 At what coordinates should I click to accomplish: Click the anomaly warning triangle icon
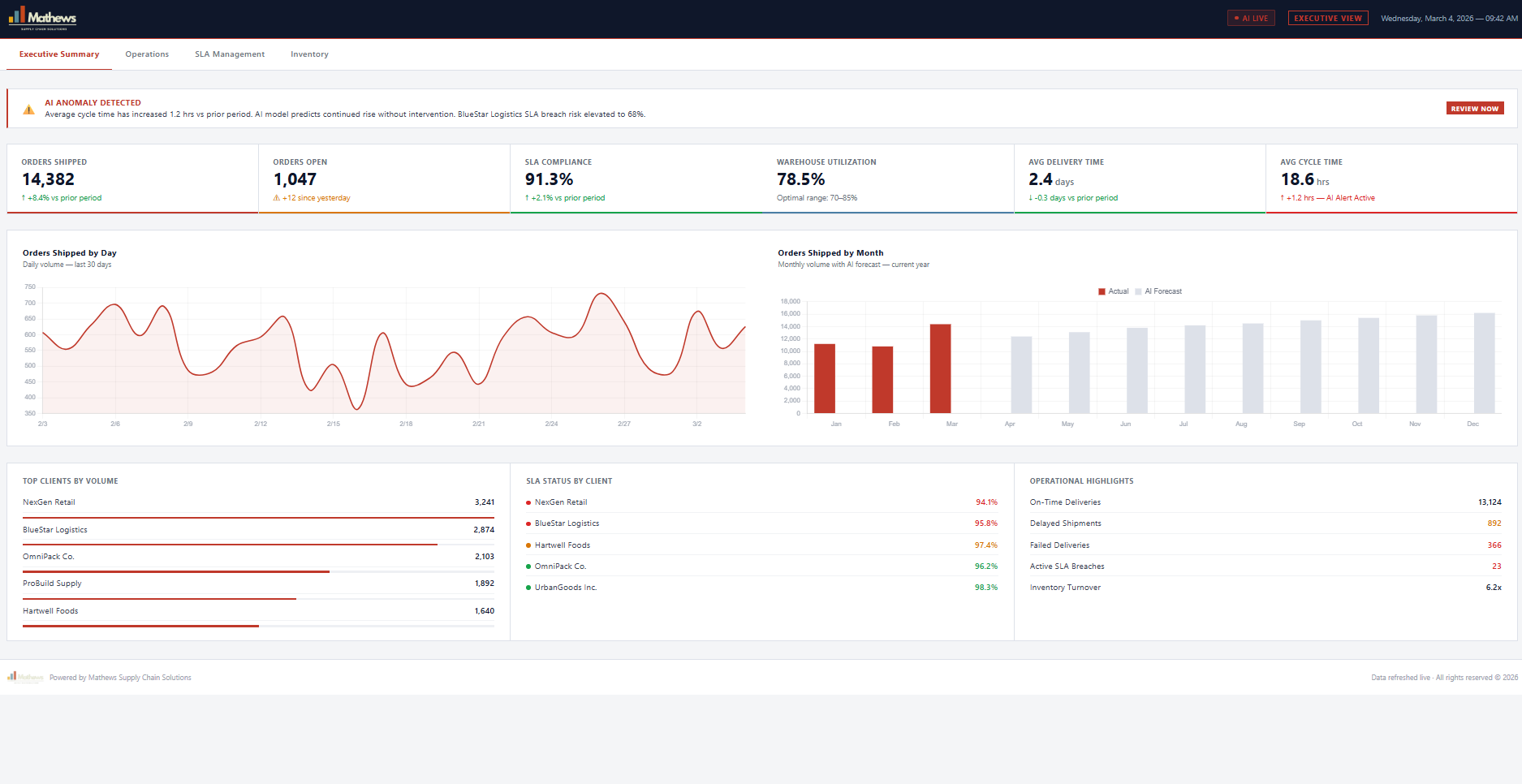(28, 109)
